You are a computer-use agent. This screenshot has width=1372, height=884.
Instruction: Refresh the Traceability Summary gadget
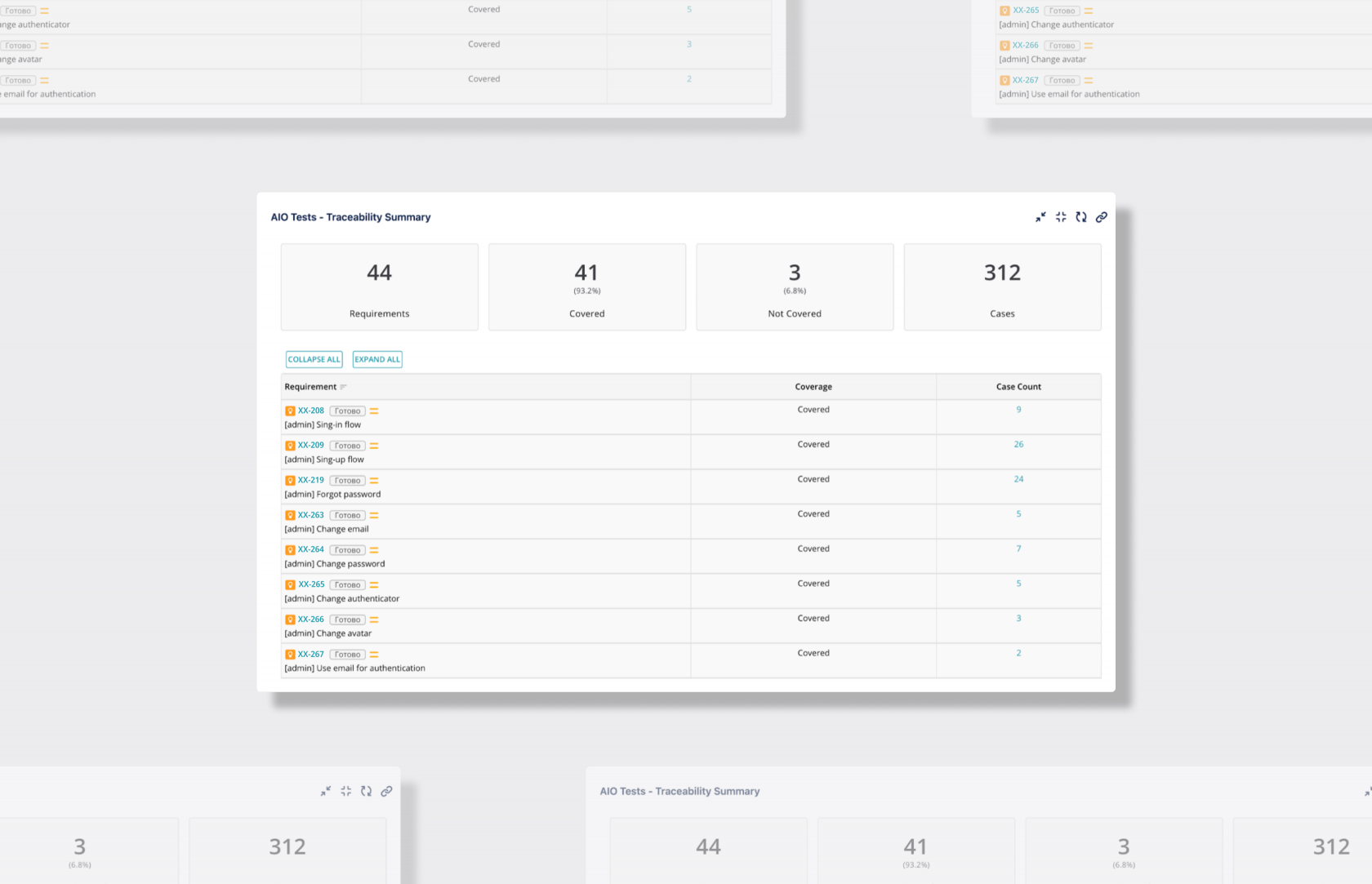point(1081,217)
